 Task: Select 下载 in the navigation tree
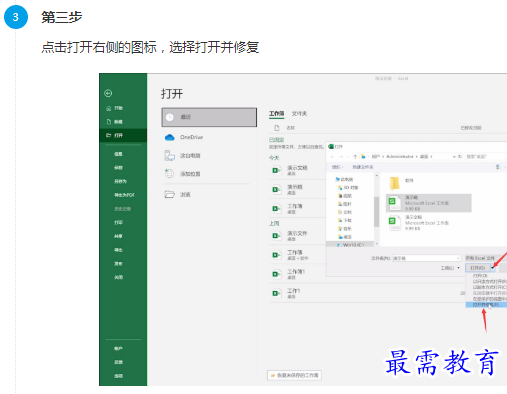tap(345, 220)
